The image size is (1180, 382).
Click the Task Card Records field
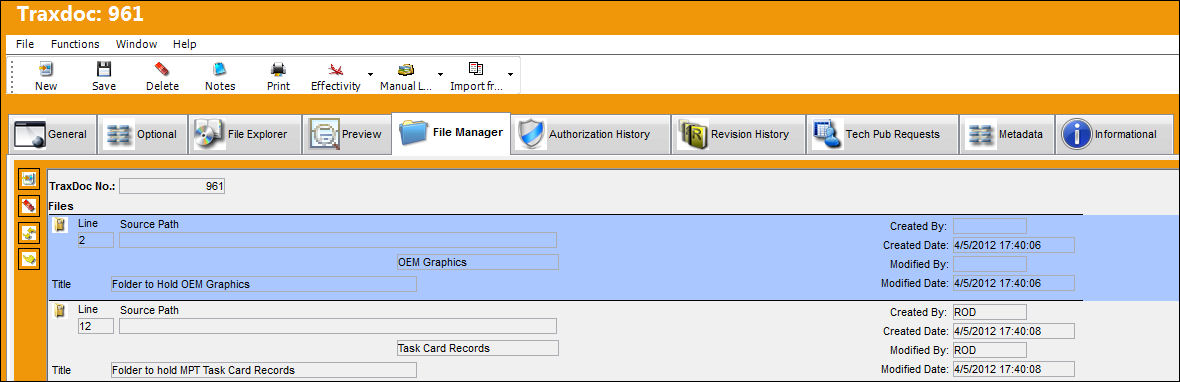[x=478, y=348]
